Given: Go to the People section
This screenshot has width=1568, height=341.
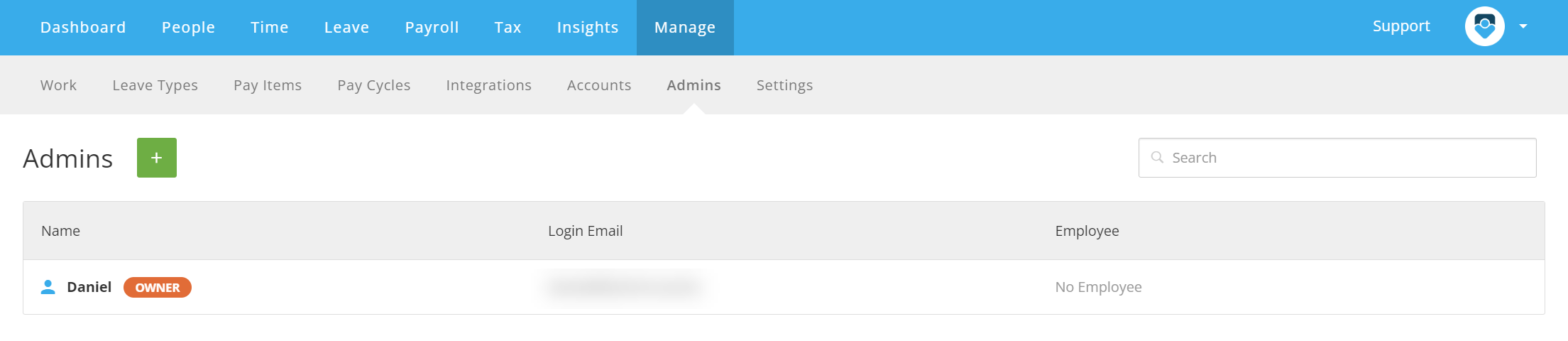Looking at the screenshot, I should click(x=188, y=27).
